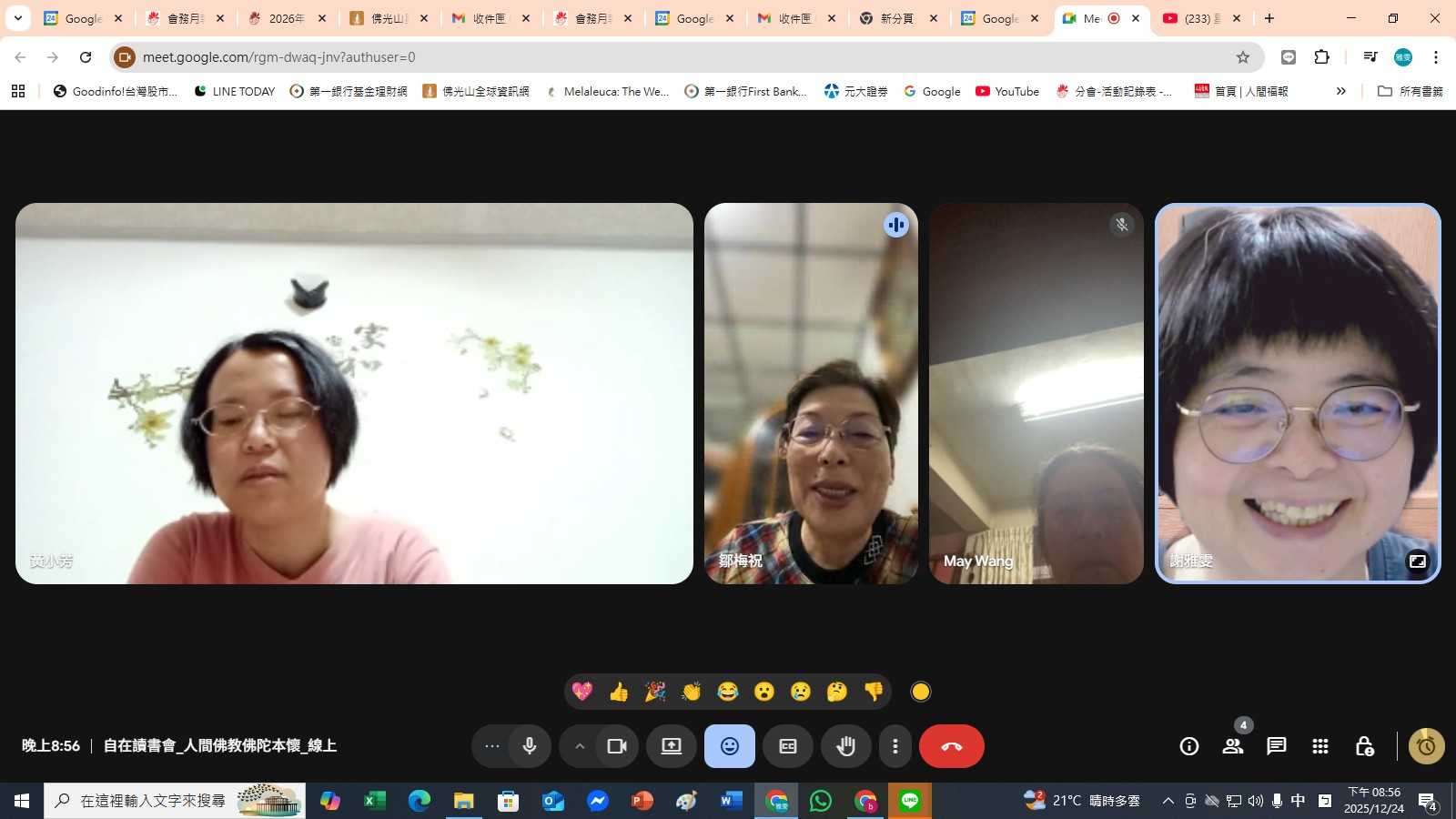The width and height of the screenshot is (1456, 819).
Task: Open the LINE TODAY bookmark
Action: pos(235,91)
